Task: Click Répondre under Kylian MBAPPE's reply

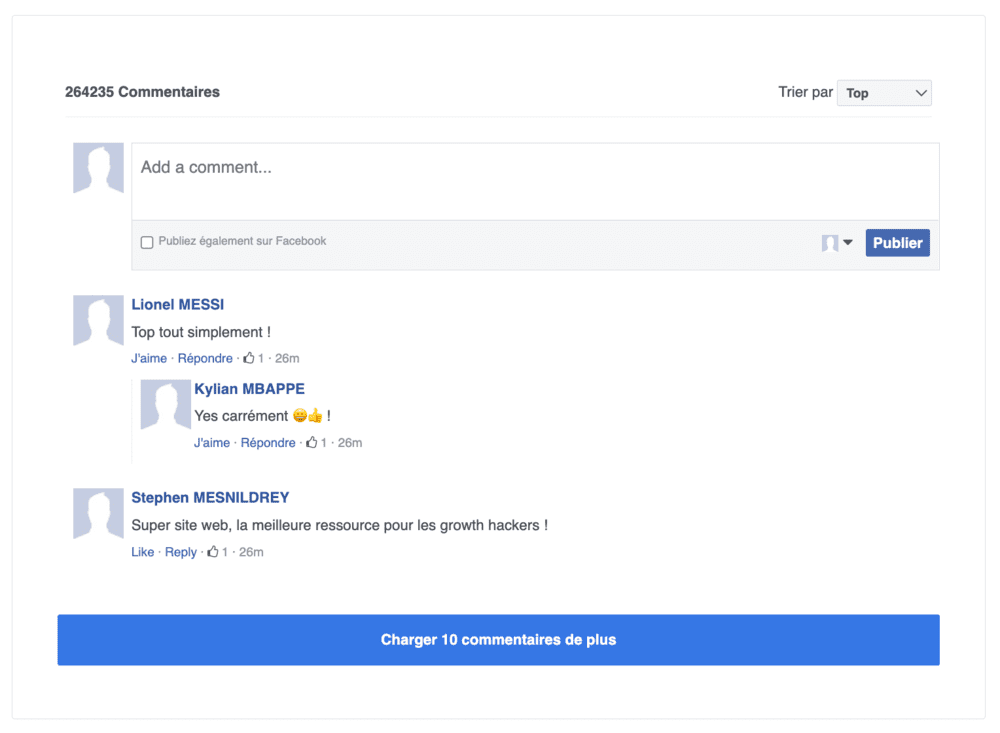Action: click(268, 443)
